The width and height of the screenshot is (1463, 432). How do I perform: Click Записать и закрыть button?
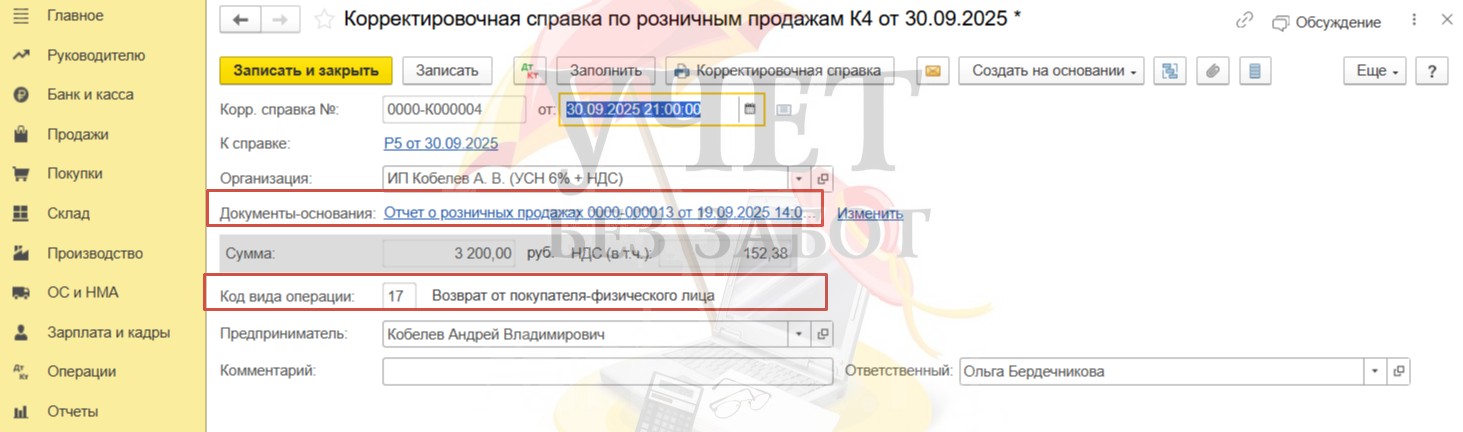(305, 71)
